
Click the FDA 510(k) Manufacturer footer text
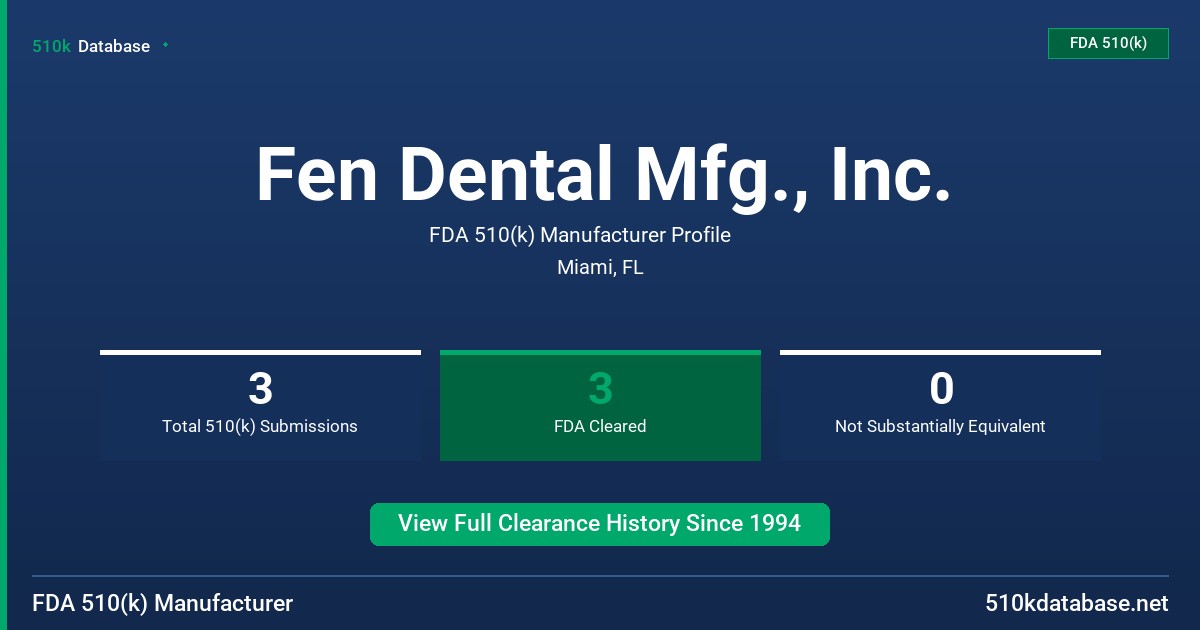(163, 603)
